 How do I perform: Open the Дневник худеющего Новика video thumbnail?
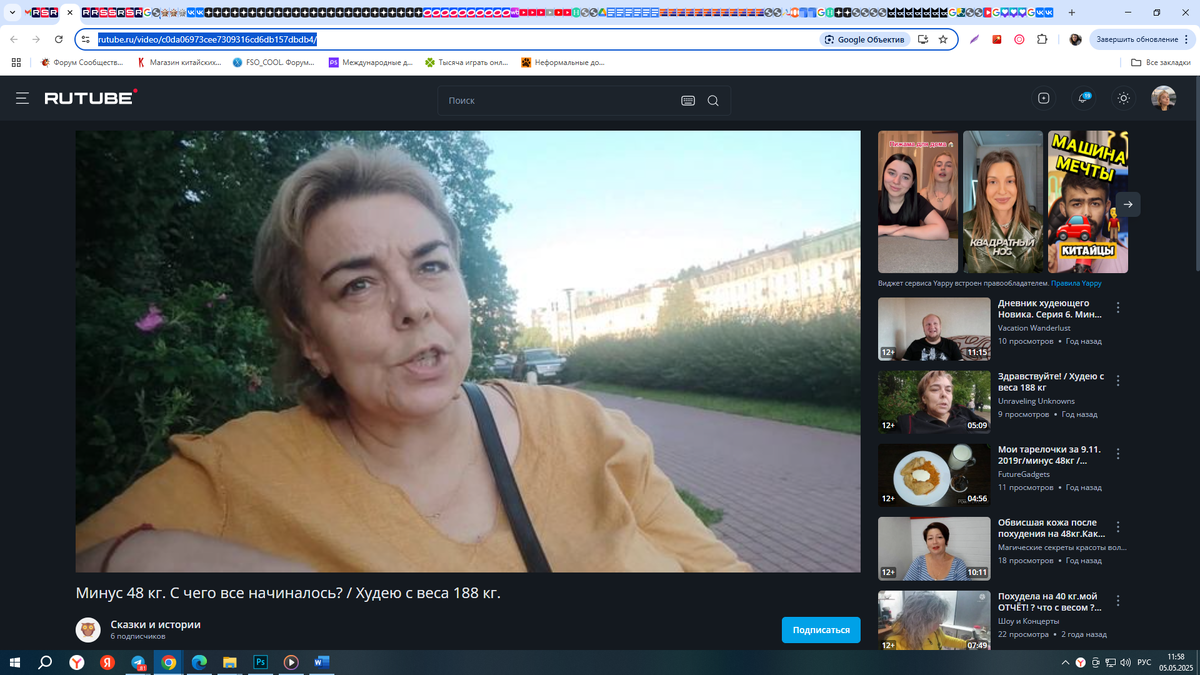pyautogui.click(x=934, y=329)
